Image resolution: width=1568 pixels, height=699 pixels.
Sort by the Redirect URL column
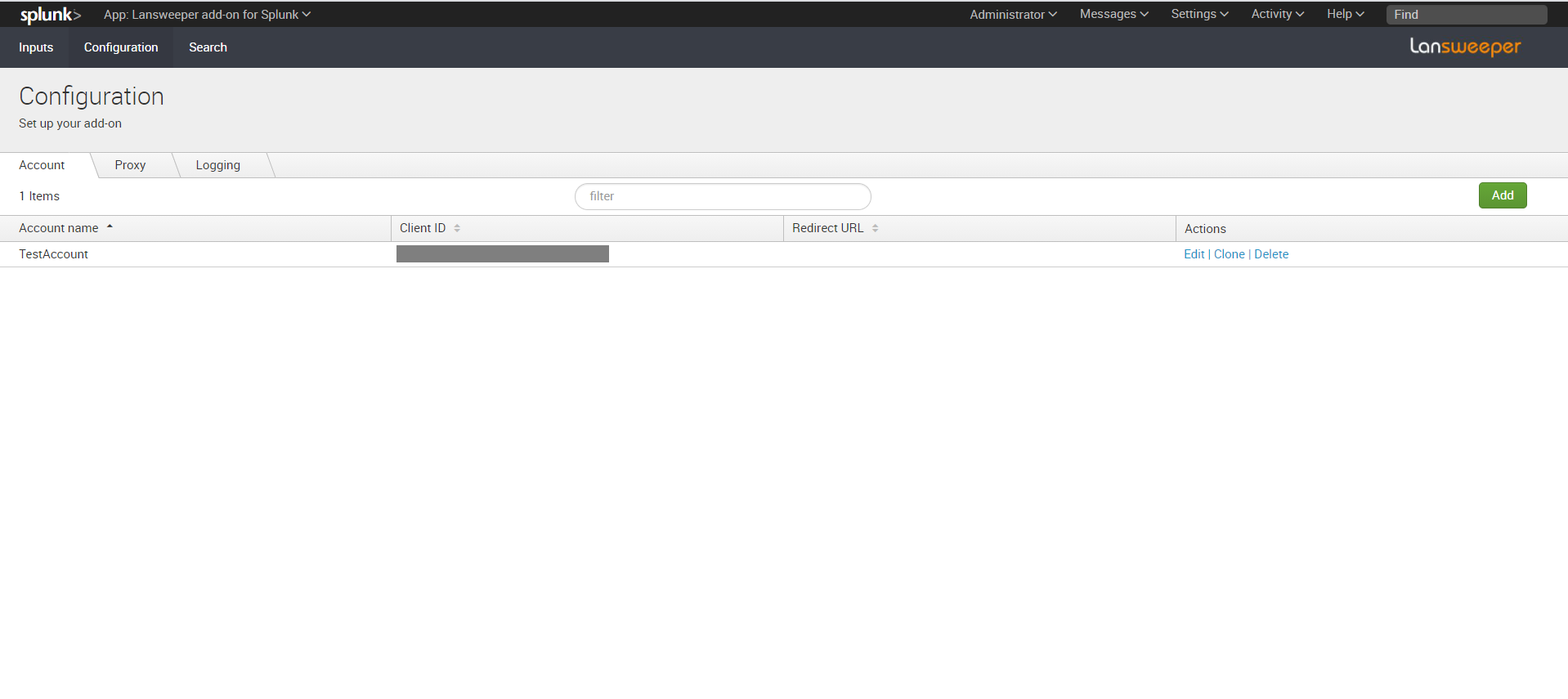(x=835, y=228)
